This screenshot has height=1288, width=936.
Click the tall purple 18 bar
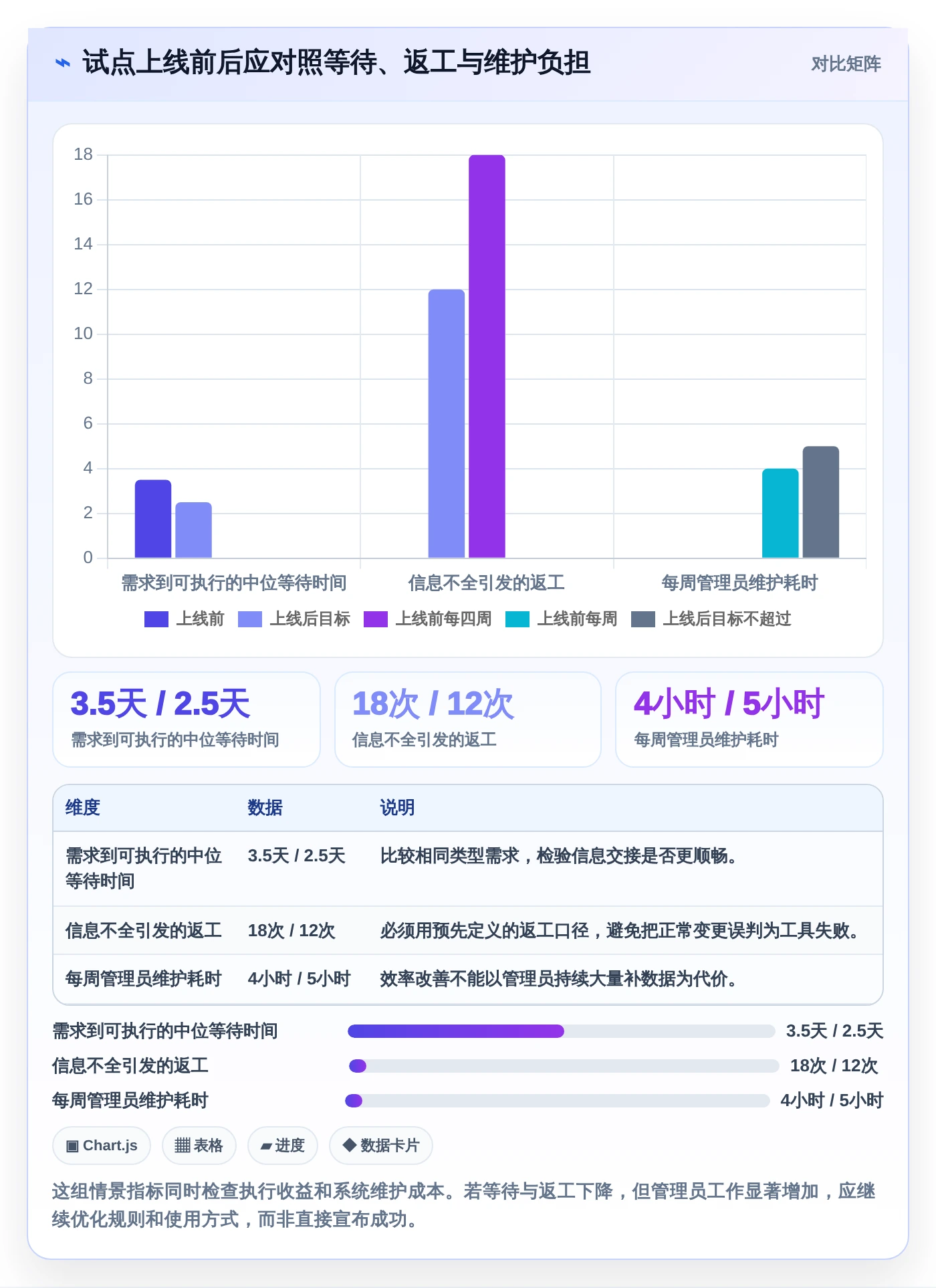point(487,356)
